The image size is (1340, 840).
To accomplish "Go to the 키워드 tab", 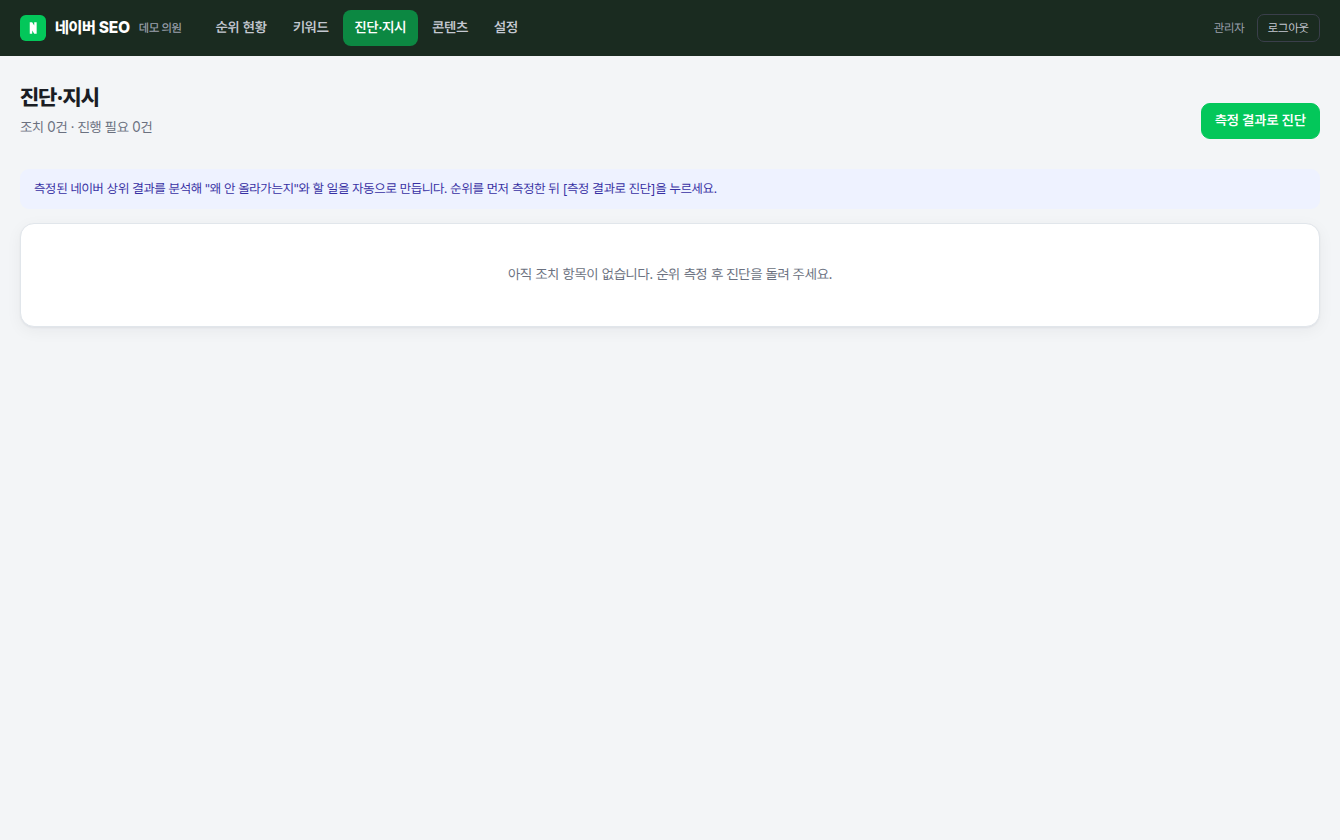I will point(311,28).
